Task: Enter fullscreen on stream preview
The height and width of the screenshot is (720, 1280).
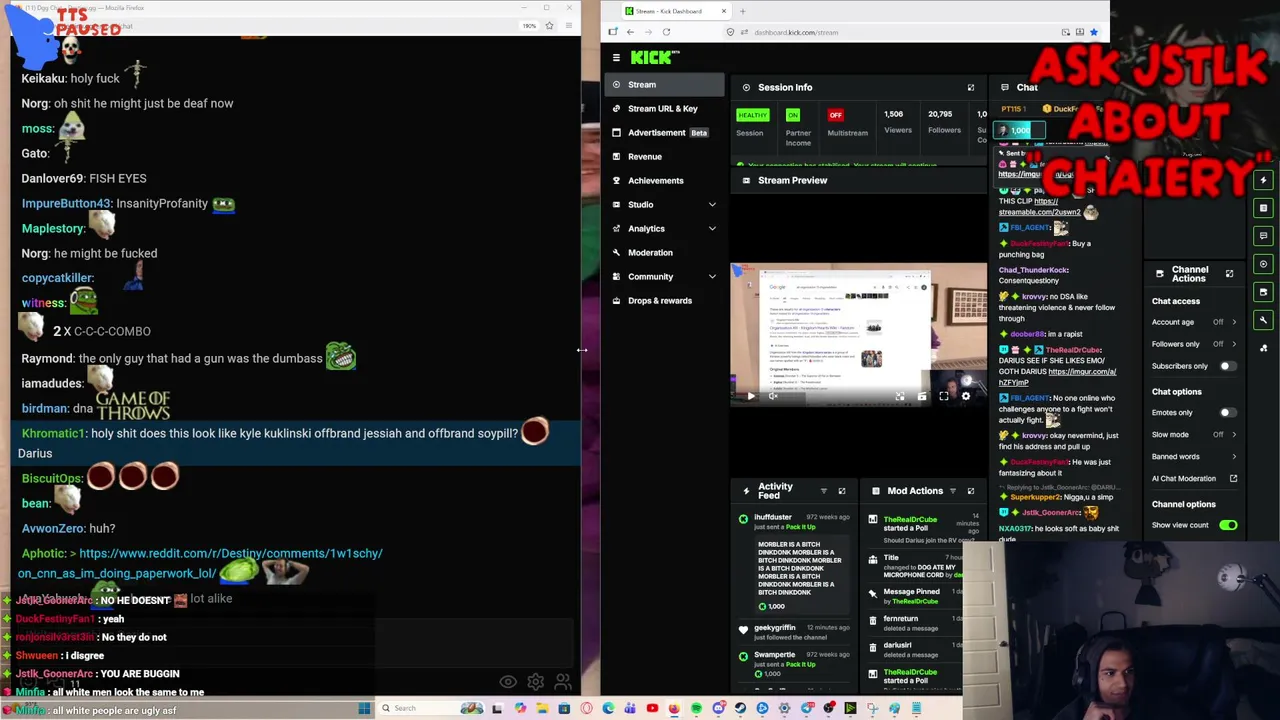Action: point(943,396)
